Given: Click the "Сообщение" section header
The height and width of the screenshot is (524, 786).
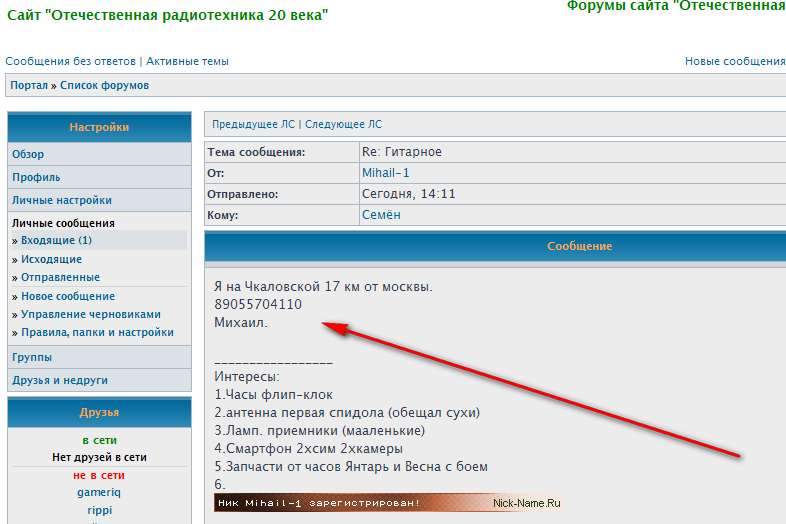Looking at the screenshot, I should [579, 246].
